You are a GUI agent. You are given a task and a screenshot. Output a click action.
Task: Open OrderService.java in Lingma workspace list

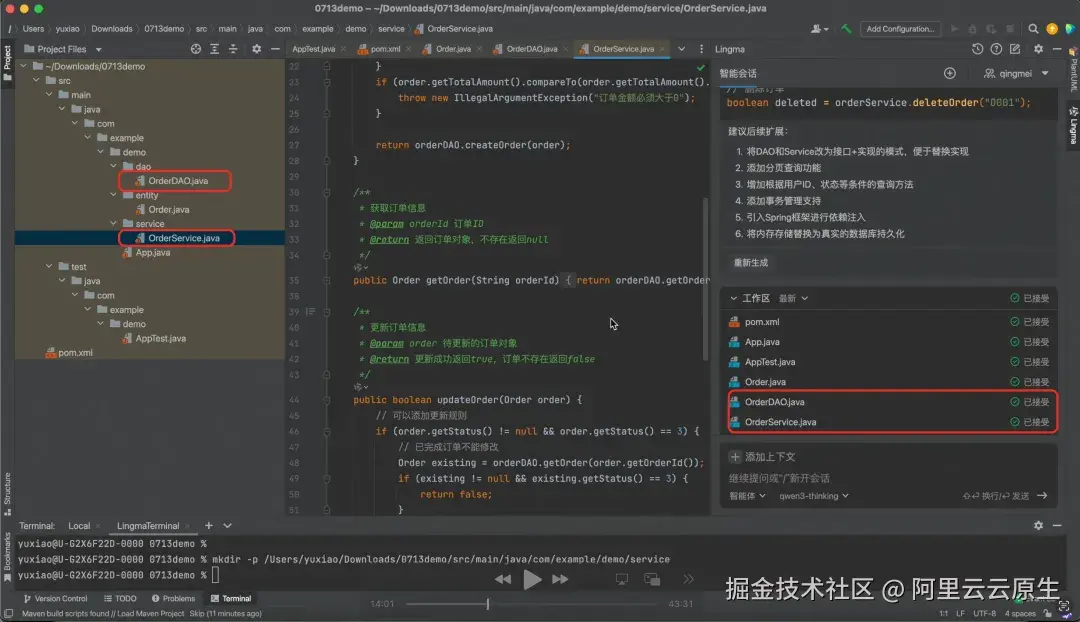pyautogui.click(x=780, y=422)
